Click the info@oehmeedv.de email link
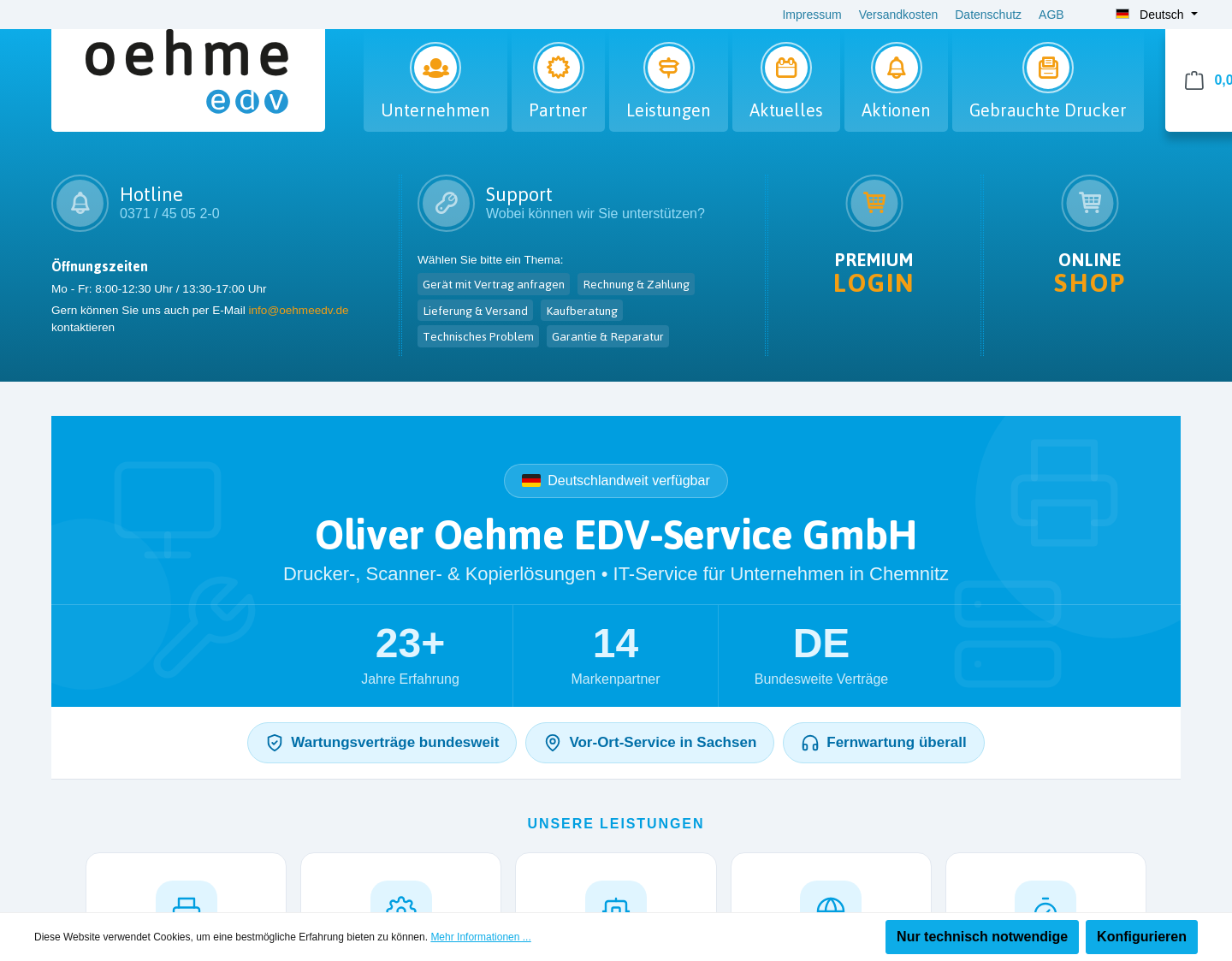This screenshot has height=961, width=1232. [x=299, y=311]
